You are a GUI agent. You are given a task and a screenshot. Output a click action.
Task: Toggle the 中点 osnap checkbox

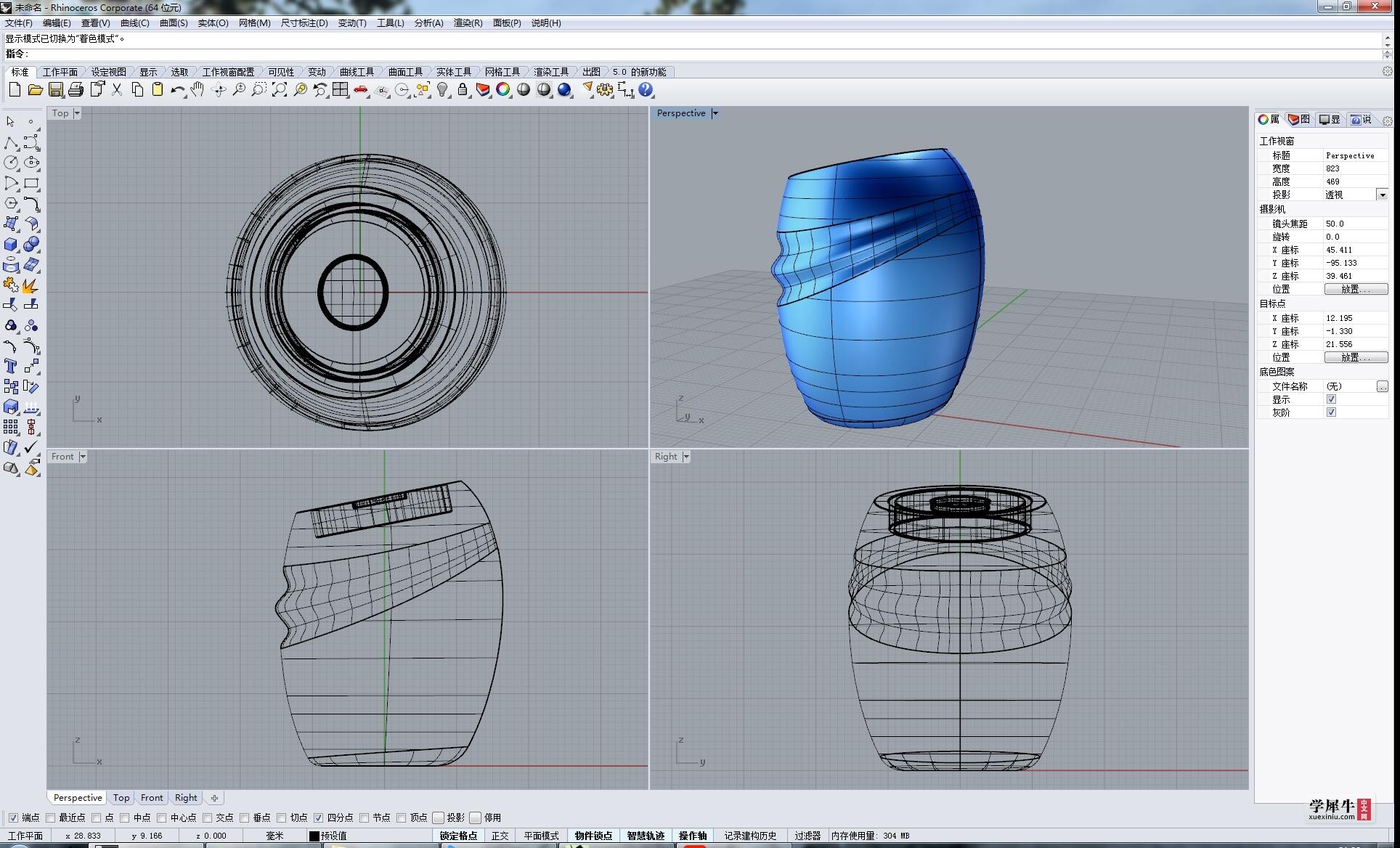tap(125, 818)
